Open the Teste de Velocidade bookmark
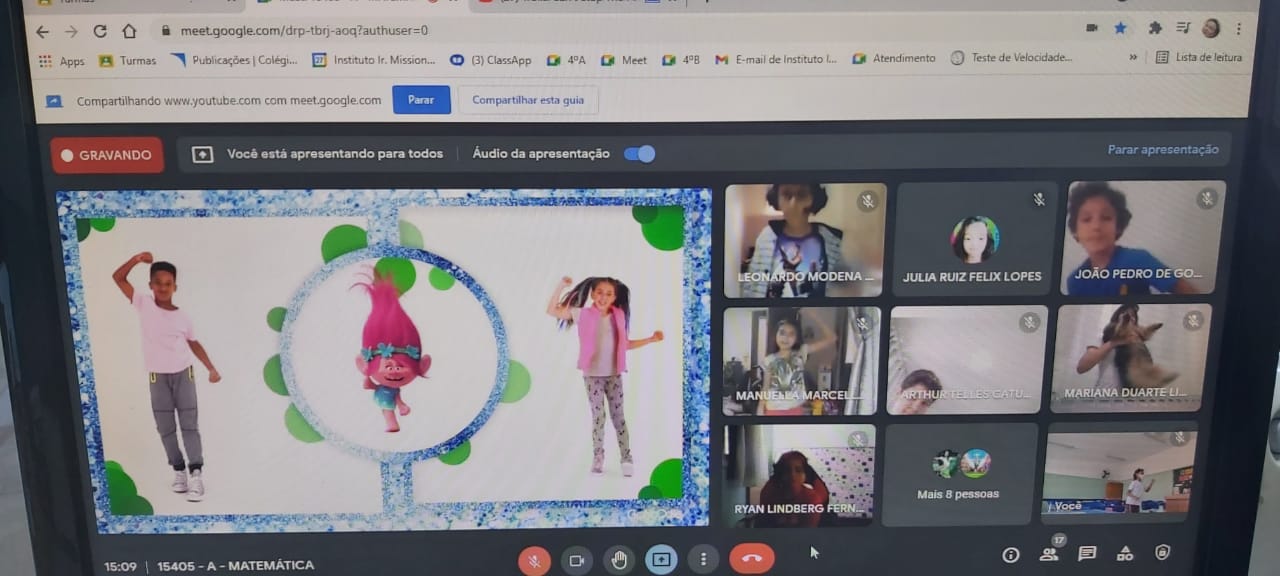The width and height of the screenshot is (1280, 576). [x=1011, y=58]
